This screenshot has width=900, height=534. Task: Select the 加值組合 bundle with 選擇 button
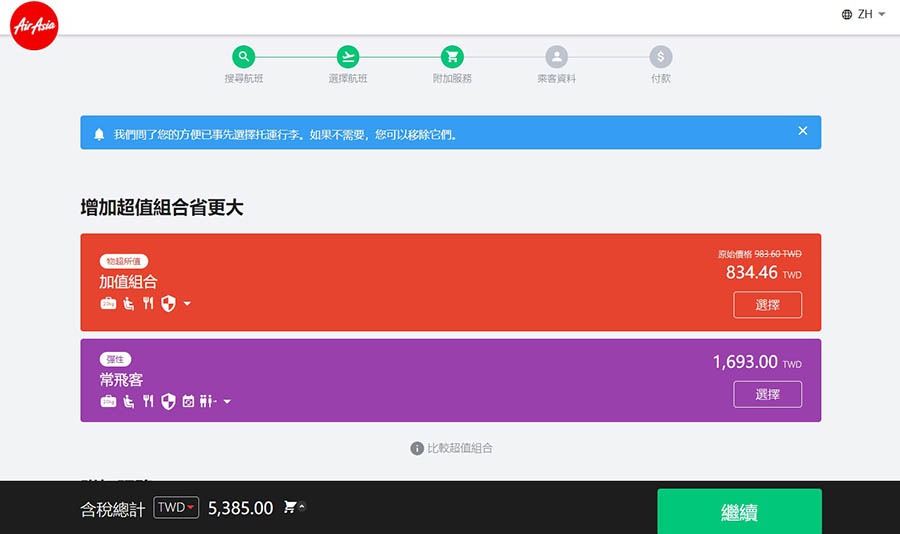[767, 305]
